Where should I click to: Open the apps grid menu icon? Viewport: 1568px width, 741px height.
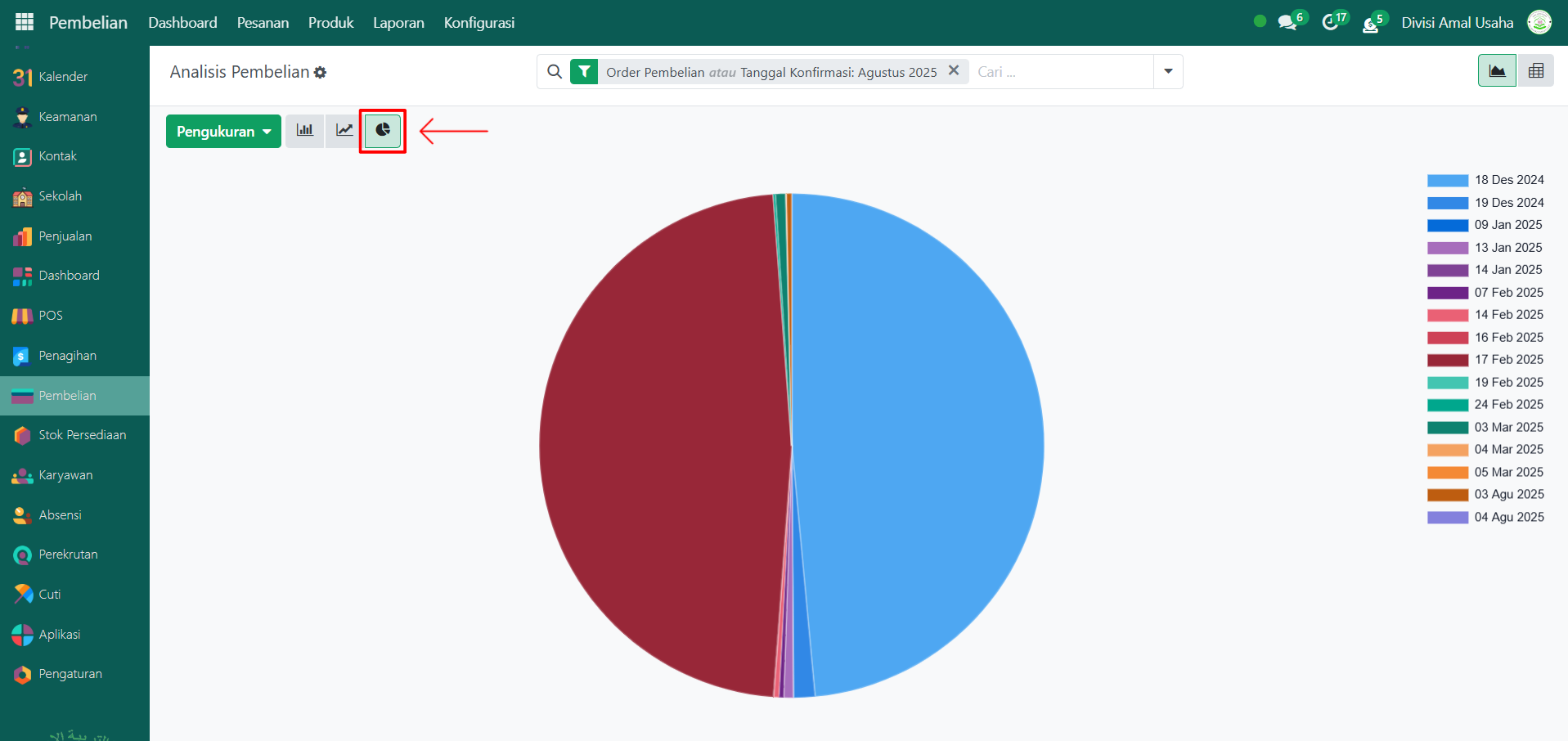point(25,22)
